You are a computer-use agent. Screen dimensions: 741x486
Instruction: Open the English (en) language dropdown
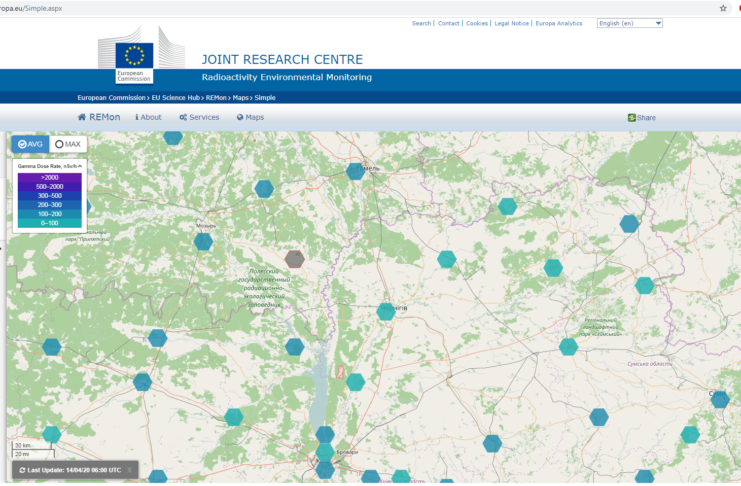(629, 23)
